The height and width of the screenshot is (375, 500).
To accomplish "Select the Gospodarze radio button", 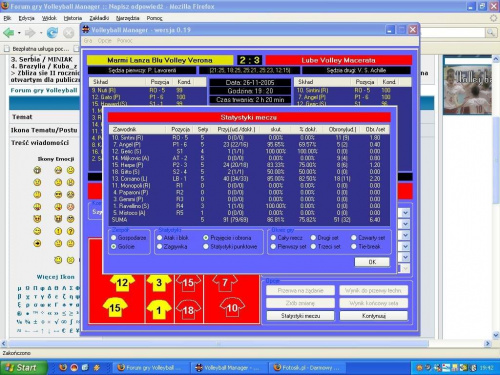I will [x=114, y=238].
